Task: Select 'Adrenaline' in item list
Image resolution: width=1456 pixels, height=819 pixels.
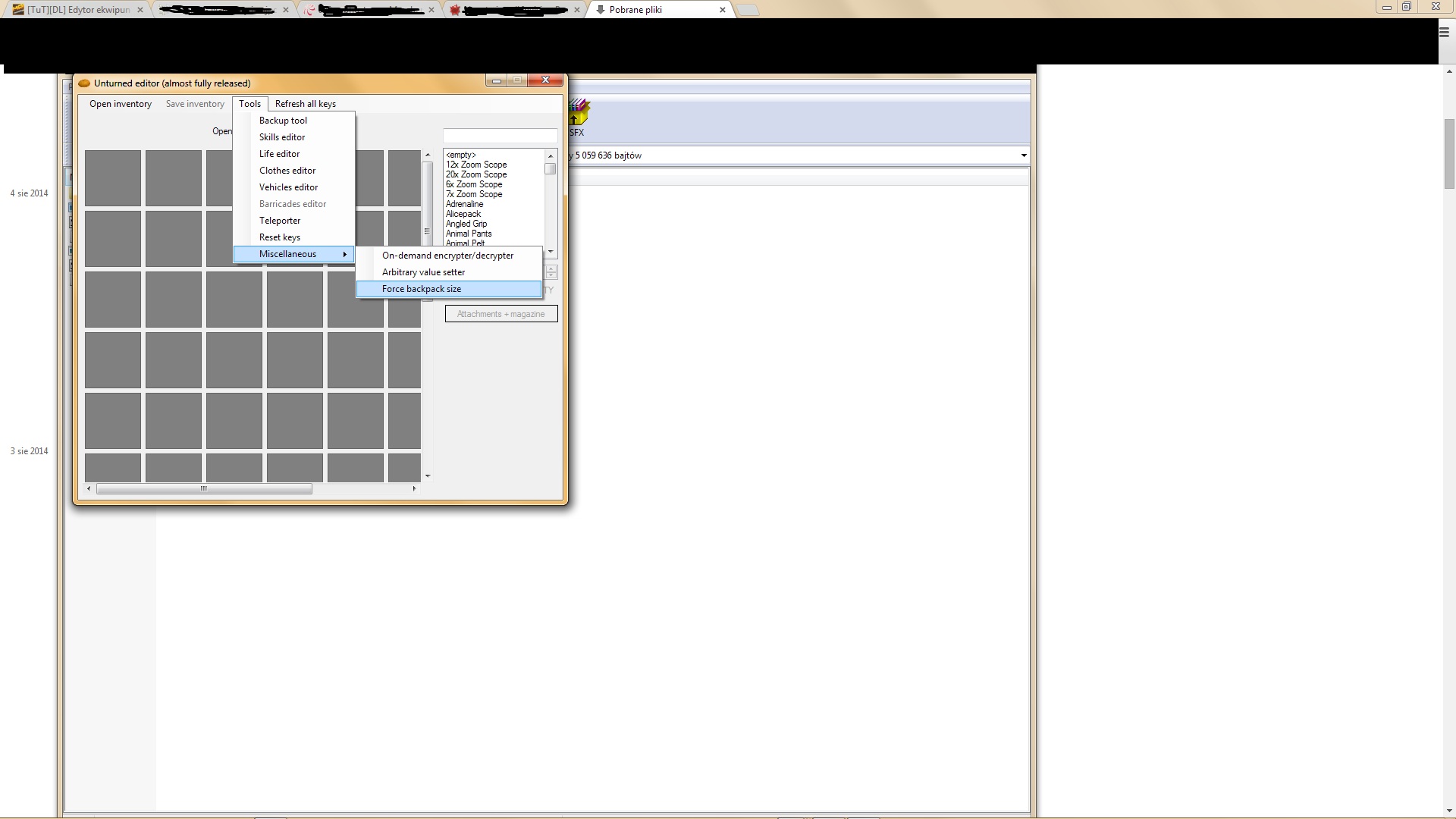Action: click(494, 204)
